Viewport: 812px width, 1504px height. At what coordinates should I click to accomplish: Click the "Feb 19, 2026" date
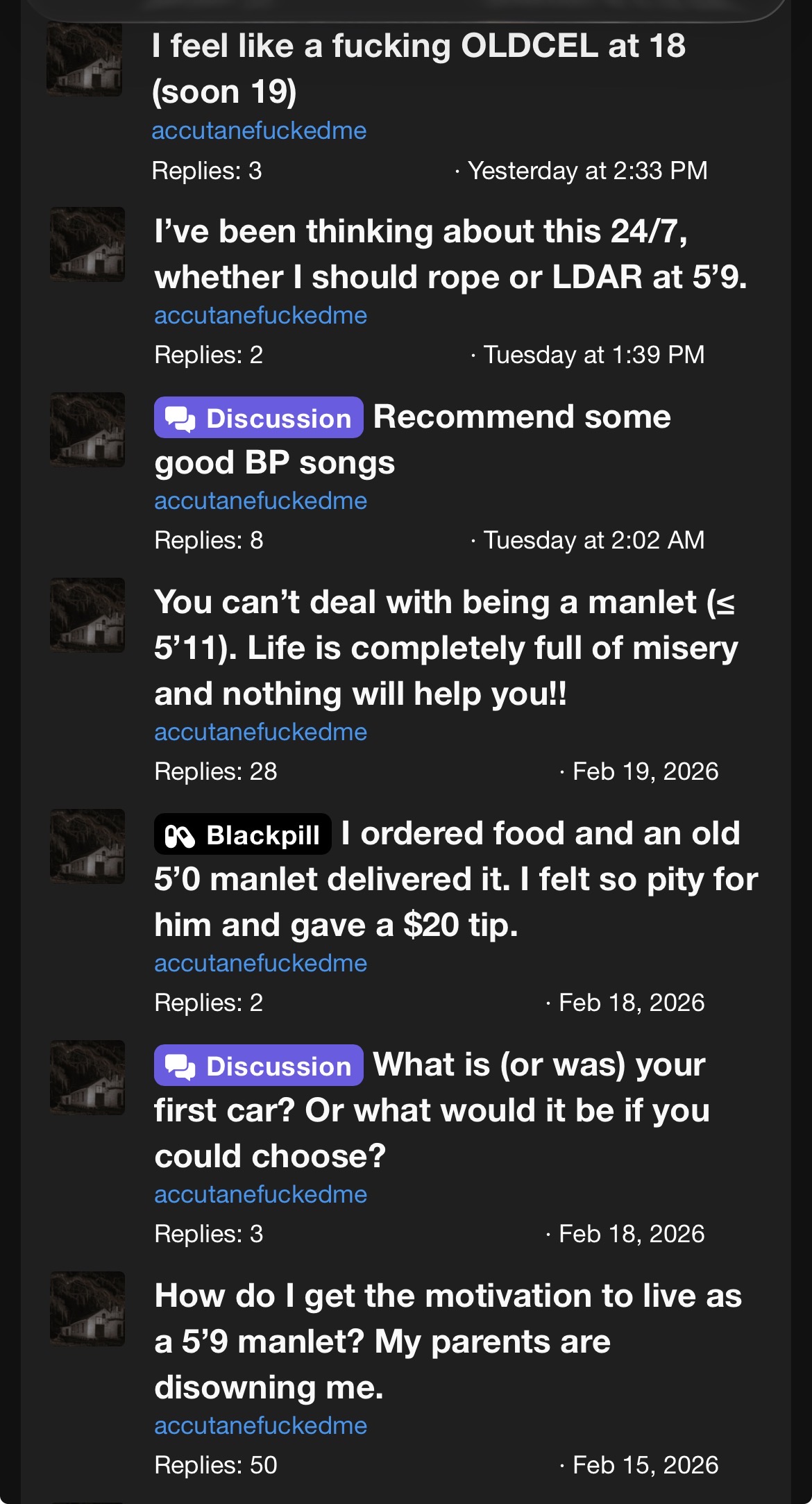pos(645,771)
